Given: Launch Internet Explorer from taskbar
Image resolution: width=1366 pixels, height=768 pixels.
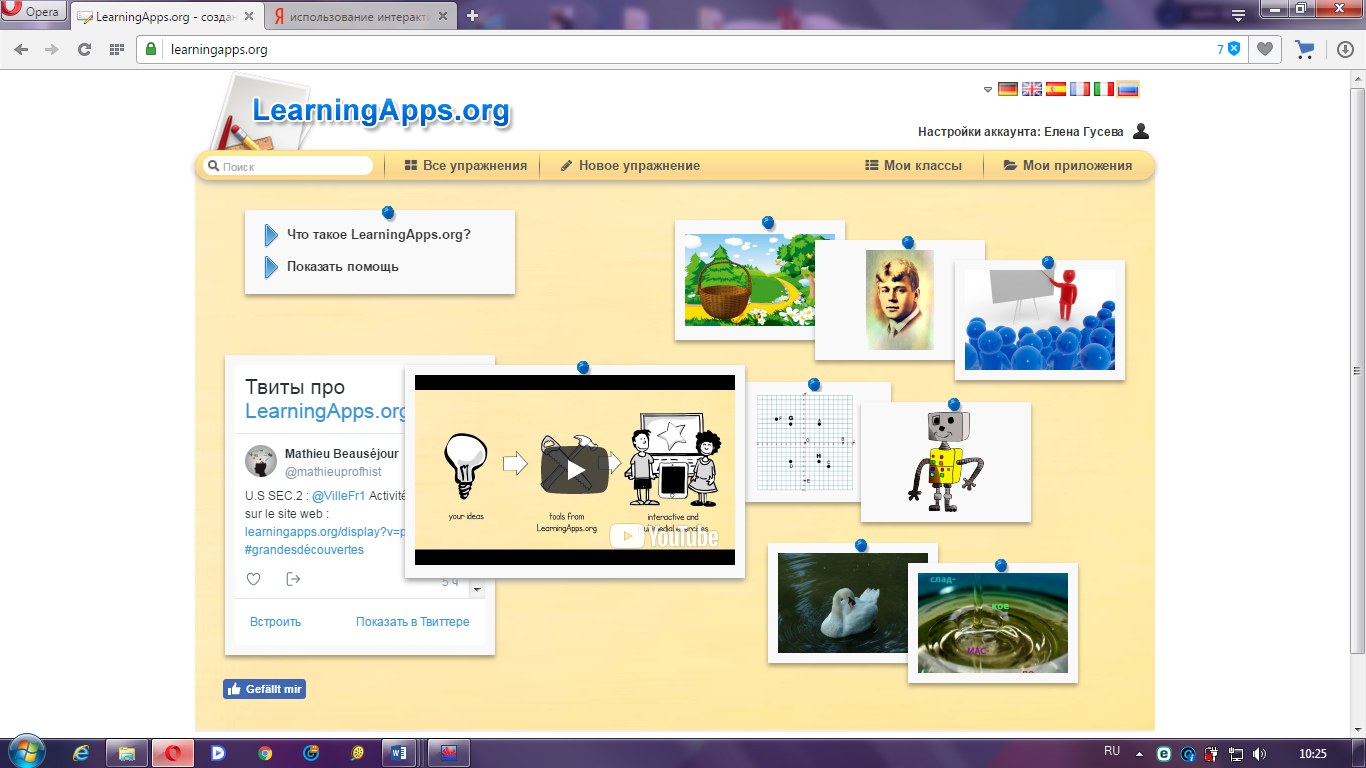Looking at the screenshot, I should point(80,752).
